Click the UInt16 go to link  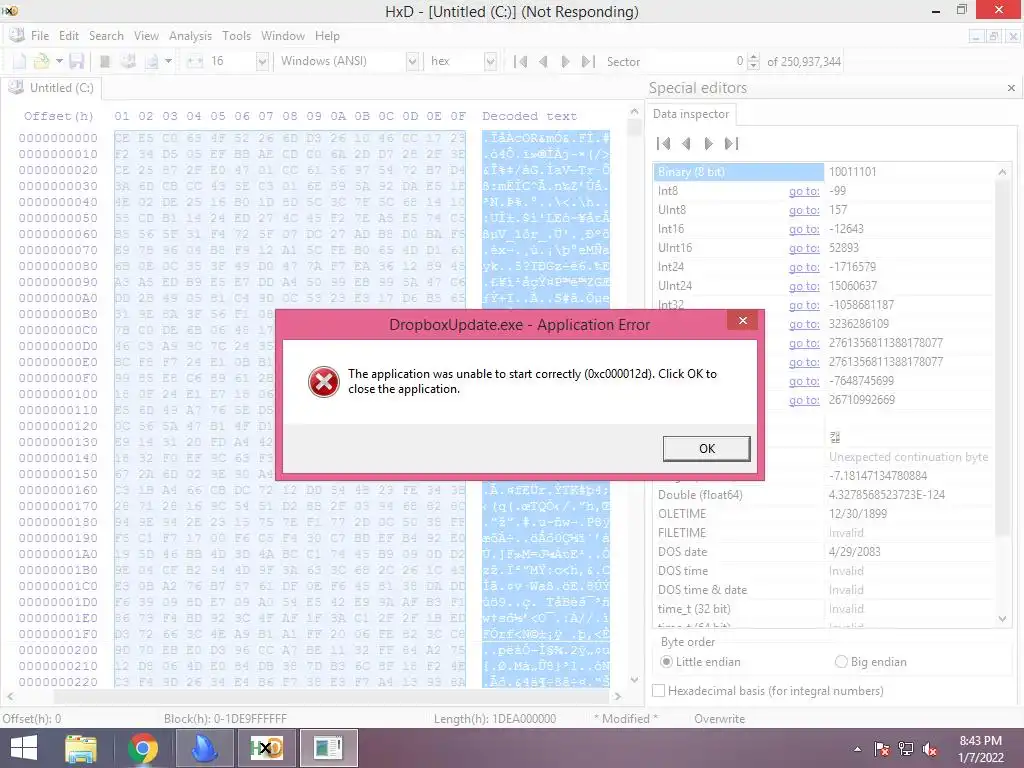pos(804,248)
